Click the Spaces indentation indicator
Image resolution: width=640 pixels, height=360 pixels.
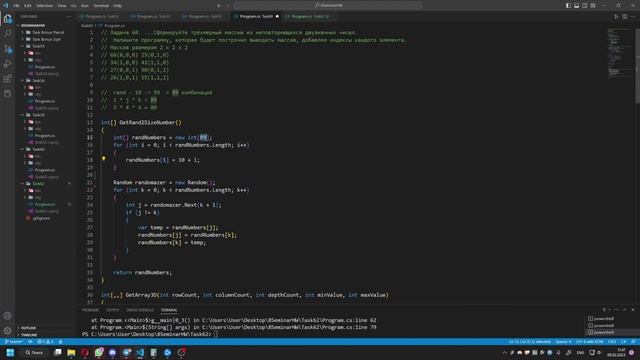[x=563, y=342]
